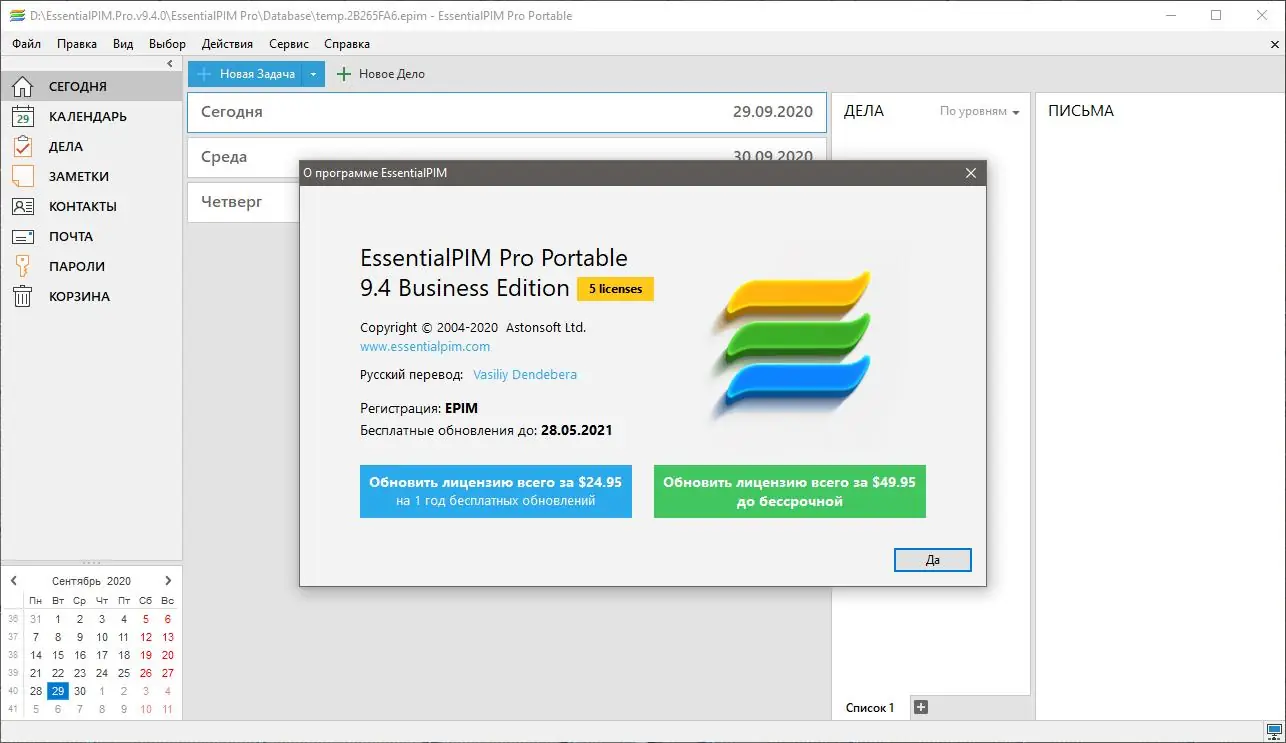Open the Справка menu
Screen dimensions: 1286x743
(347, 44)
